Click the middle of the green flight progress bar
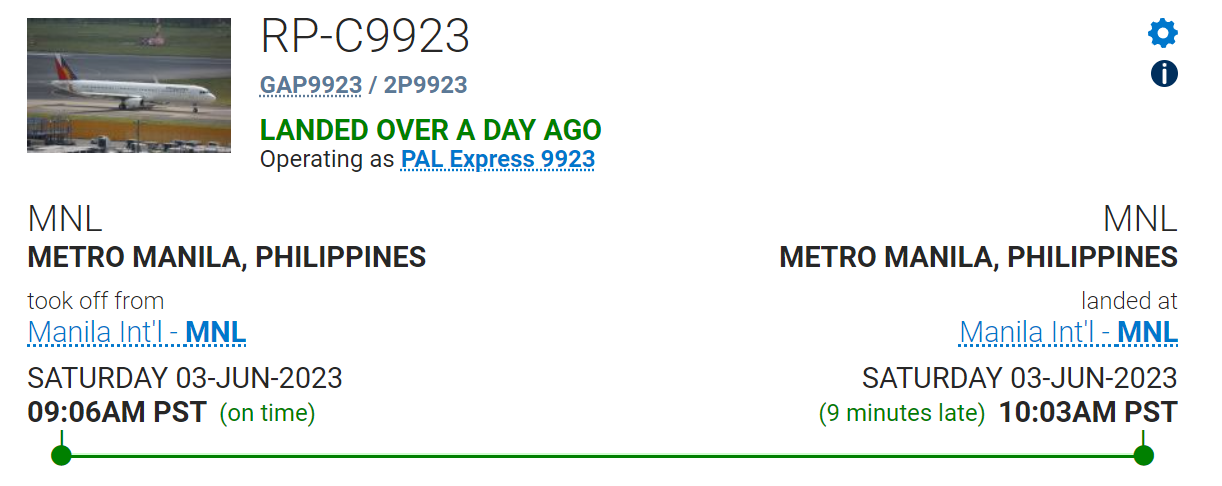 602,456
